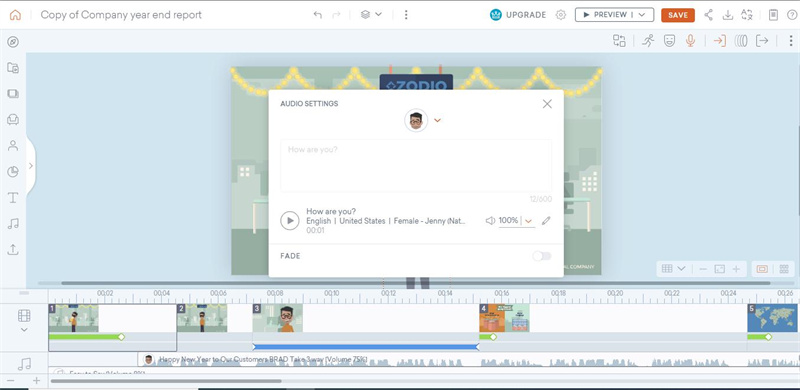
Task: Go to the home dashboard icon
Action: [x=15, y=15]
